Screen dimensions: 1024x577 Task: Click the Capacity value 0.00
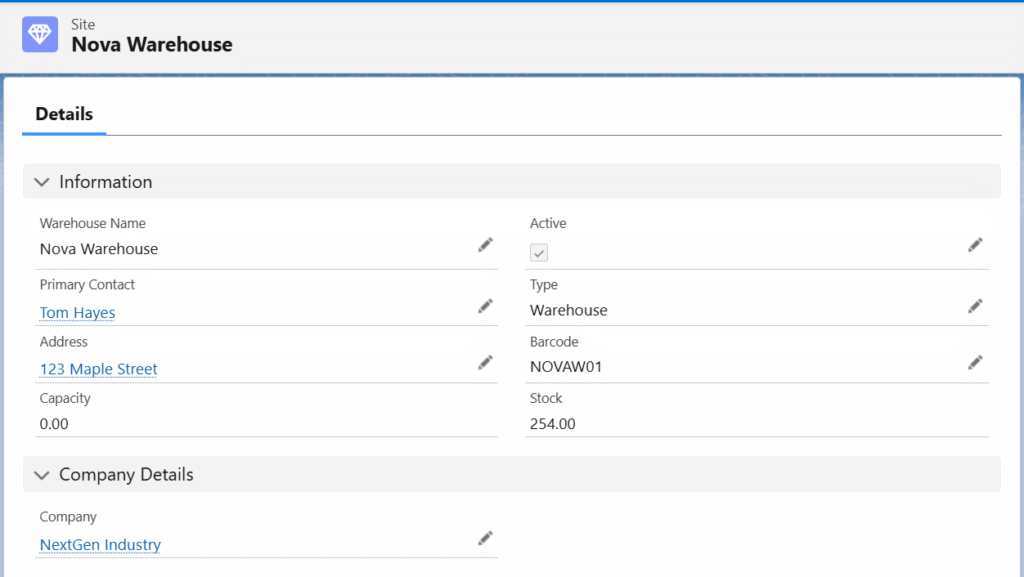(54, 424)
